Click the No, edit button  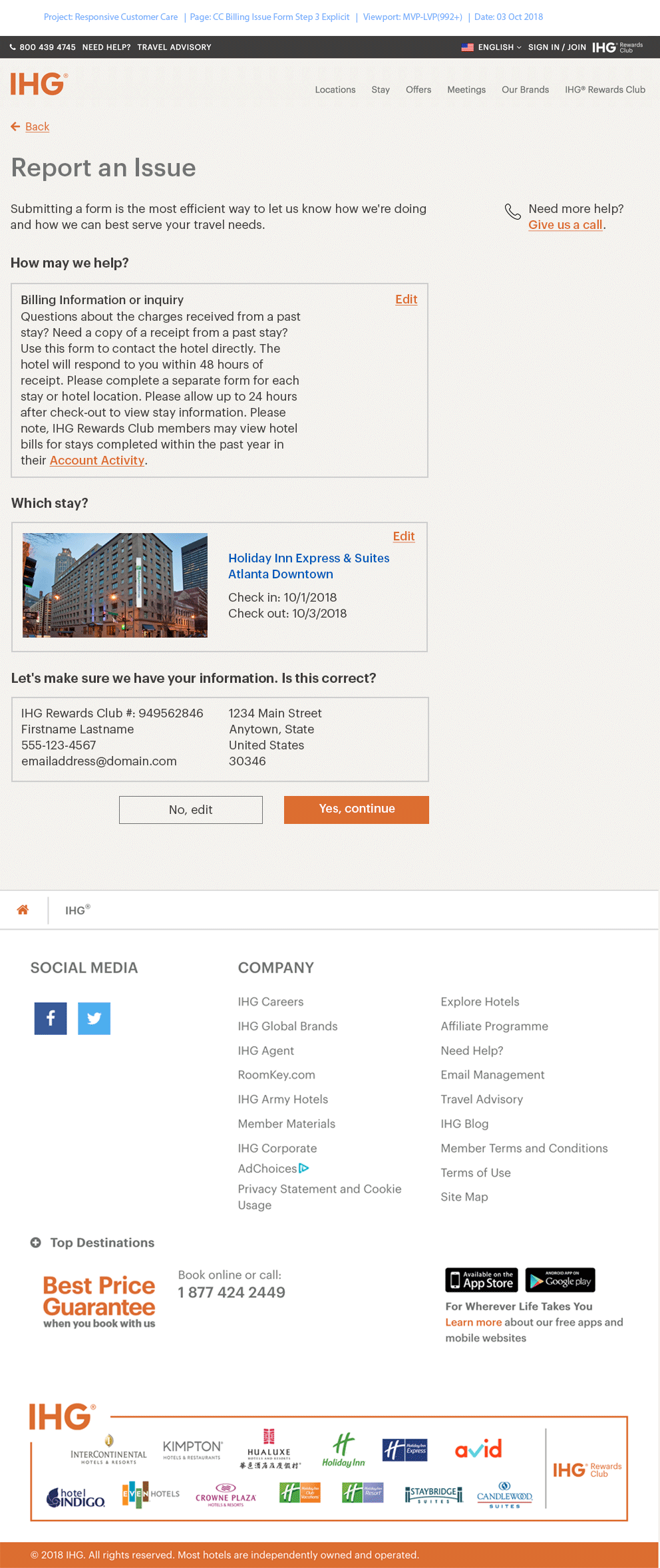(x=191, y=810)
